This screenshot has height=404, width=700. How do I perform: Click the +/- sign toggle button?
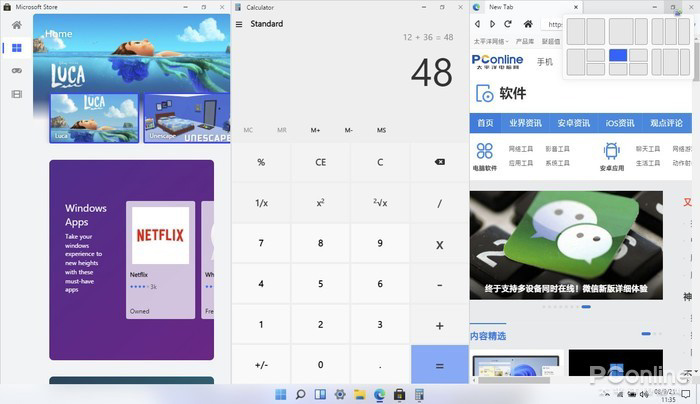coord(261,365)
